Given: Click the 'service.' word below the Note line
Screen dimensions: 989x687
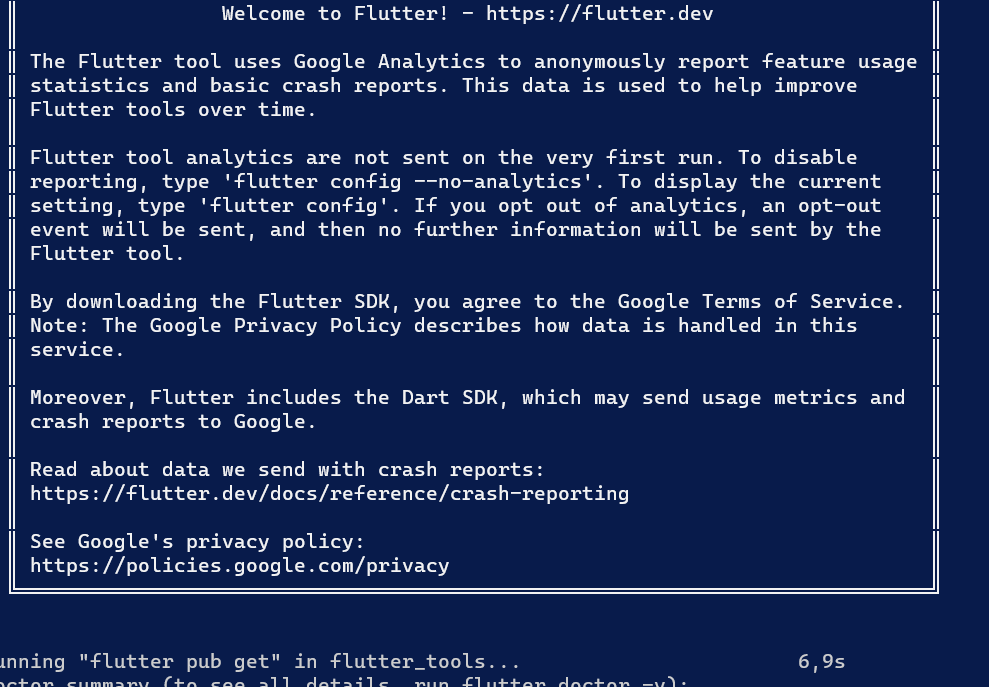Looking at the screenshot, I should point(77,349).
